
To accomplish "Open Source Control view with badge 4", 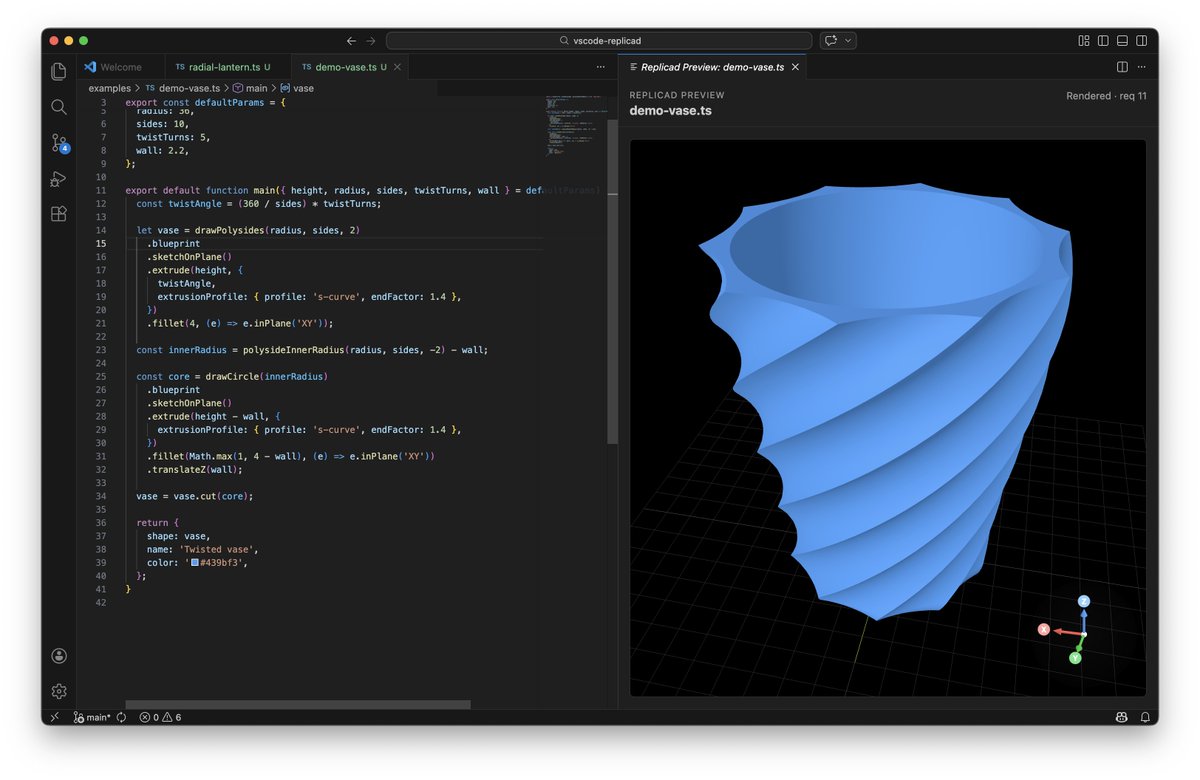I will (x=59, y=143).
